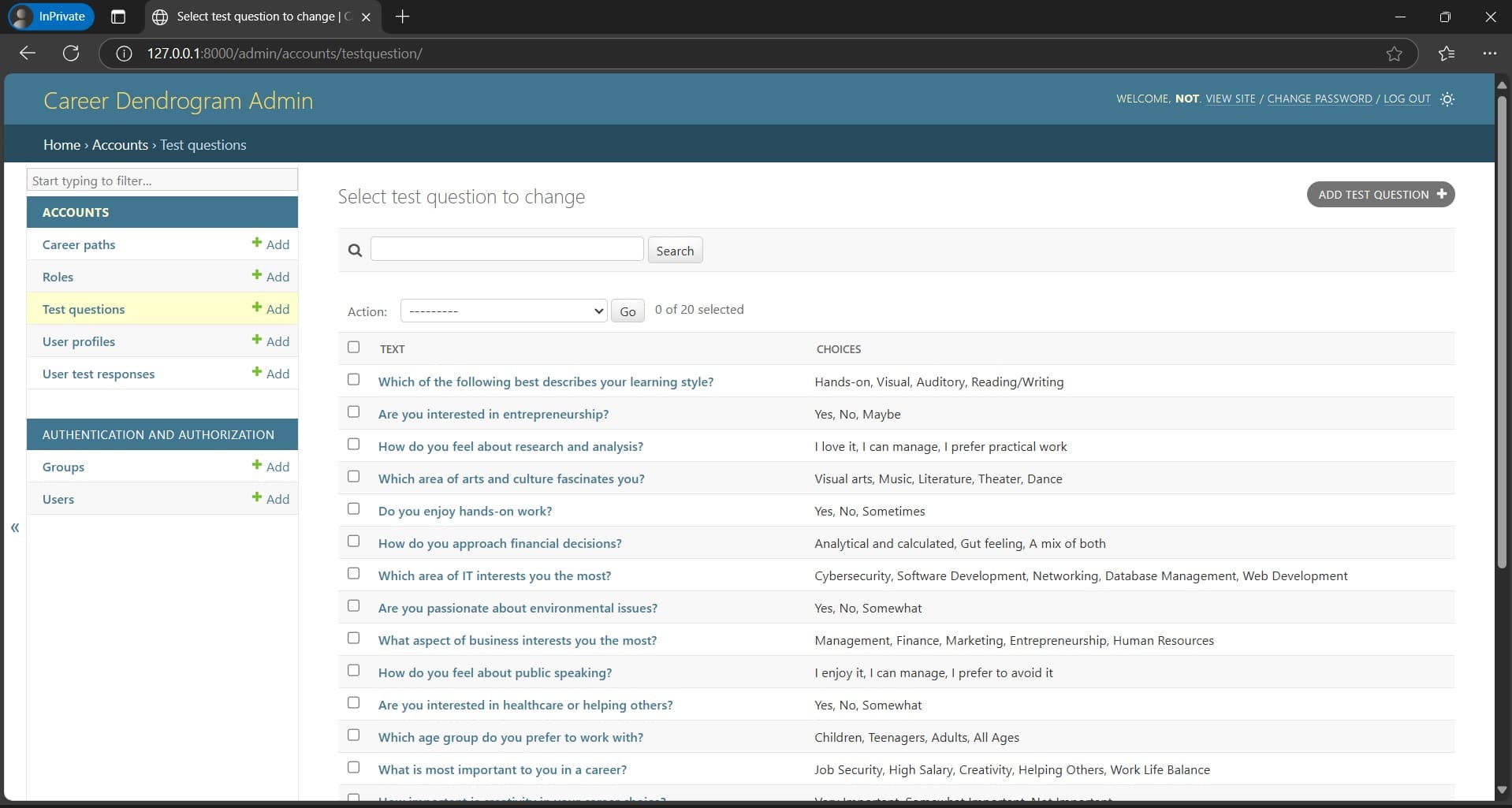
Task: Check the age group question row
Action: click(353, 735)
